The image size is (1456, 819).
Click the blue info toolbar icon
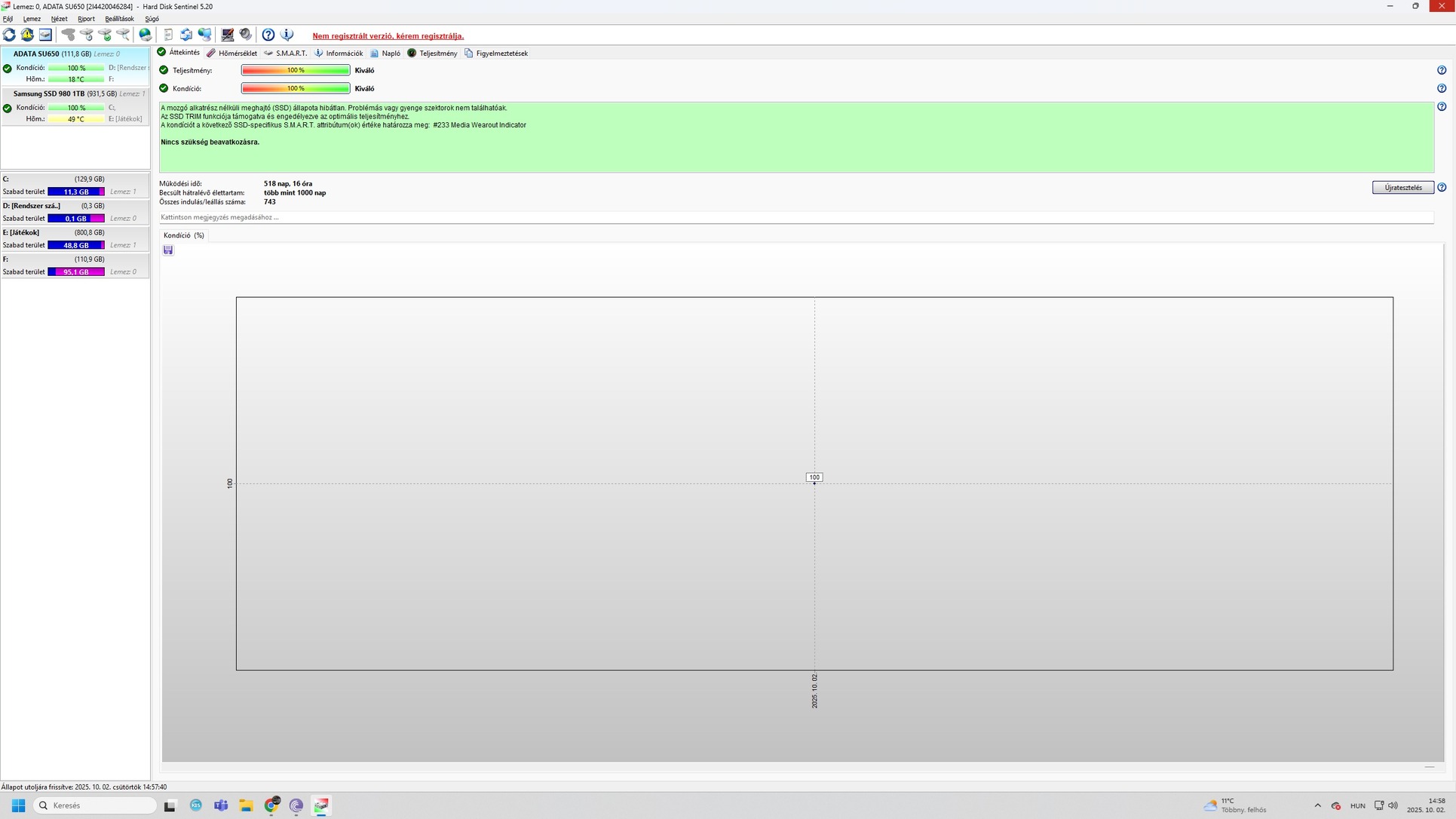pyautogui.click(x=287, y=35)
